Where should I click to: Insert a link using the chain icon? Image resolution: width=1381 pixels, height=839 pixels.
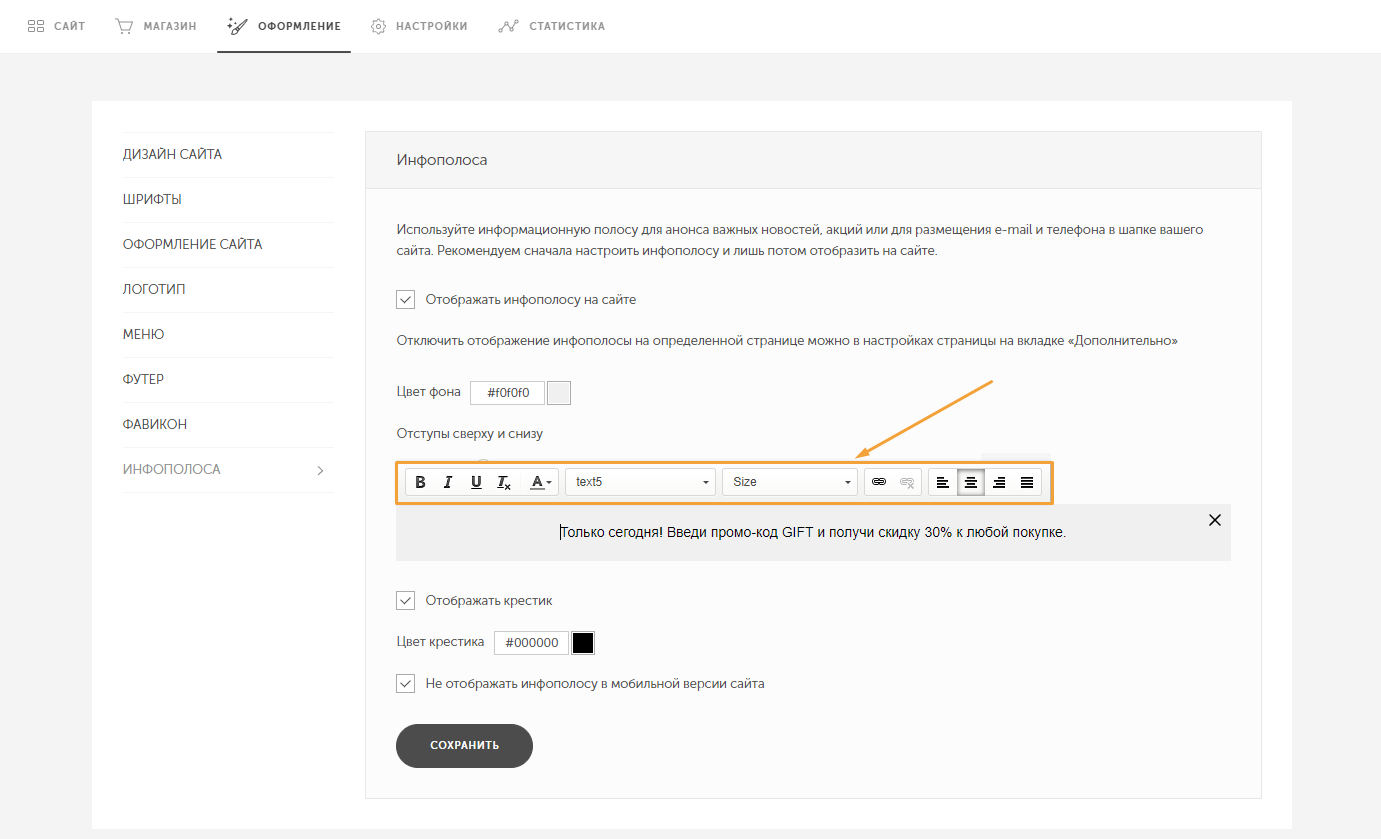coord(879,482)
